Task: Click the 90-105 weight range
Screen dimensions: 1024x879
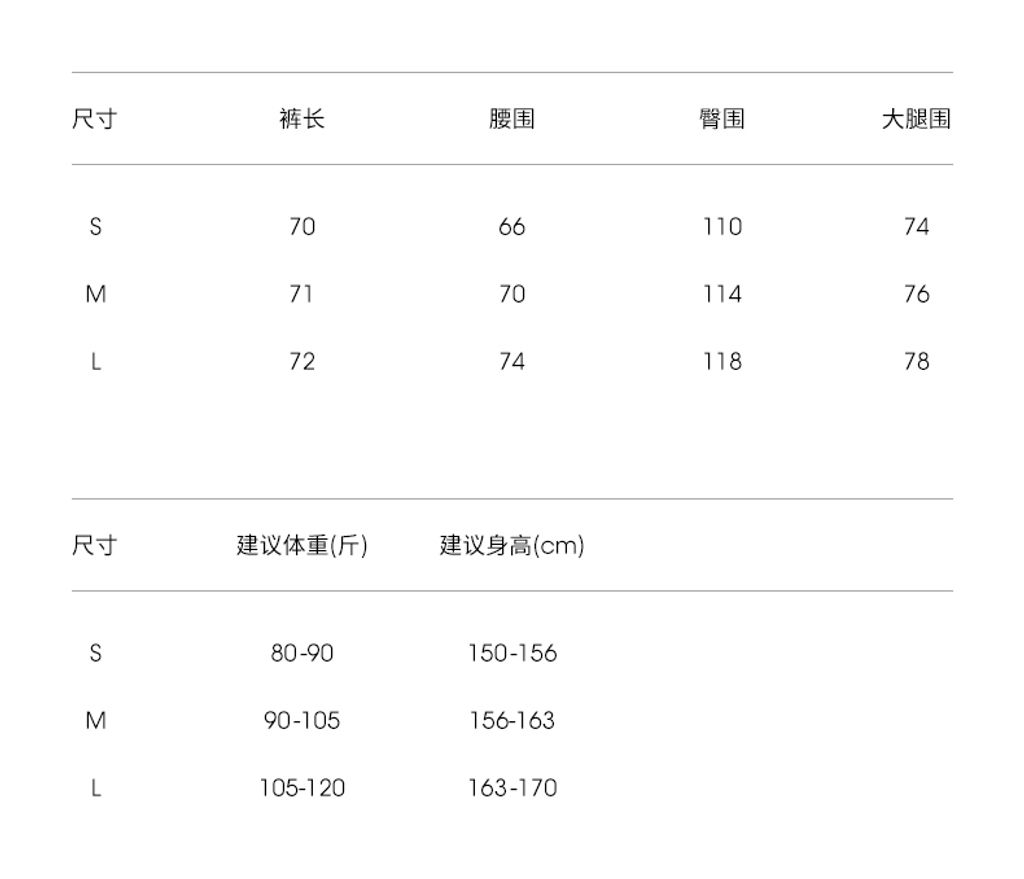Action: [302, 720]
